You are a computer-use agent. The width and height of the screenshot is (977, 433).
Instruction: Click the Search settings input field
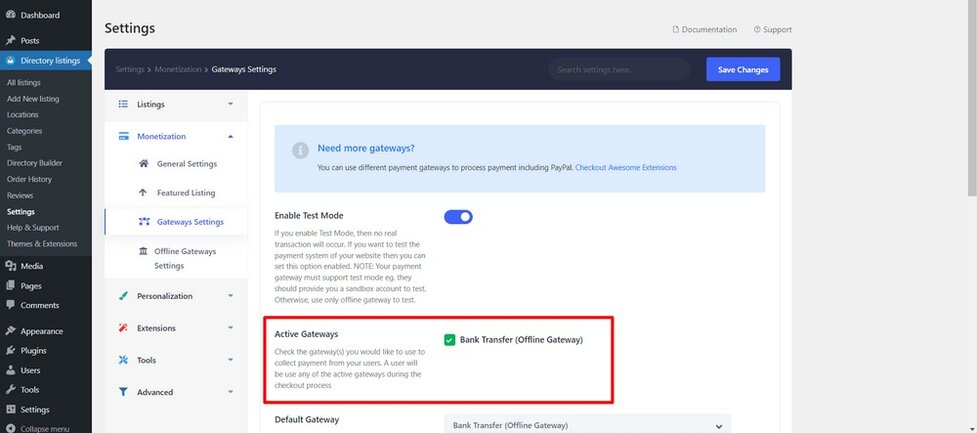[618, 70]
